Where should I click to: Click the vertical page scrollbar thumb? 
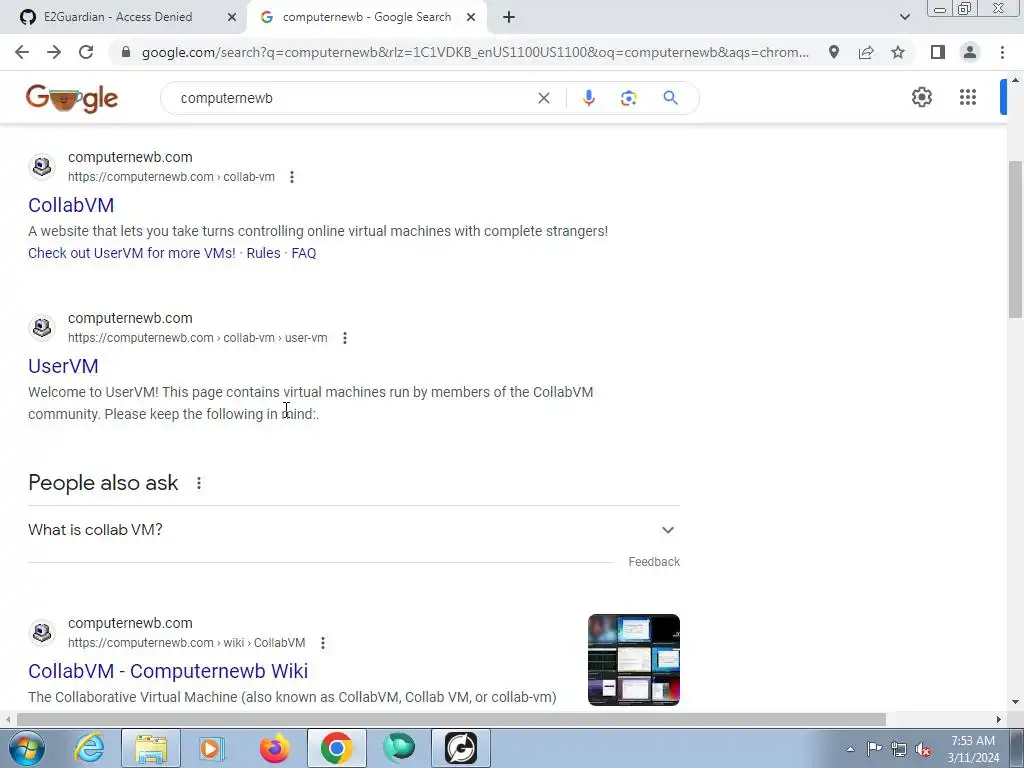(x=1016, y=239)
